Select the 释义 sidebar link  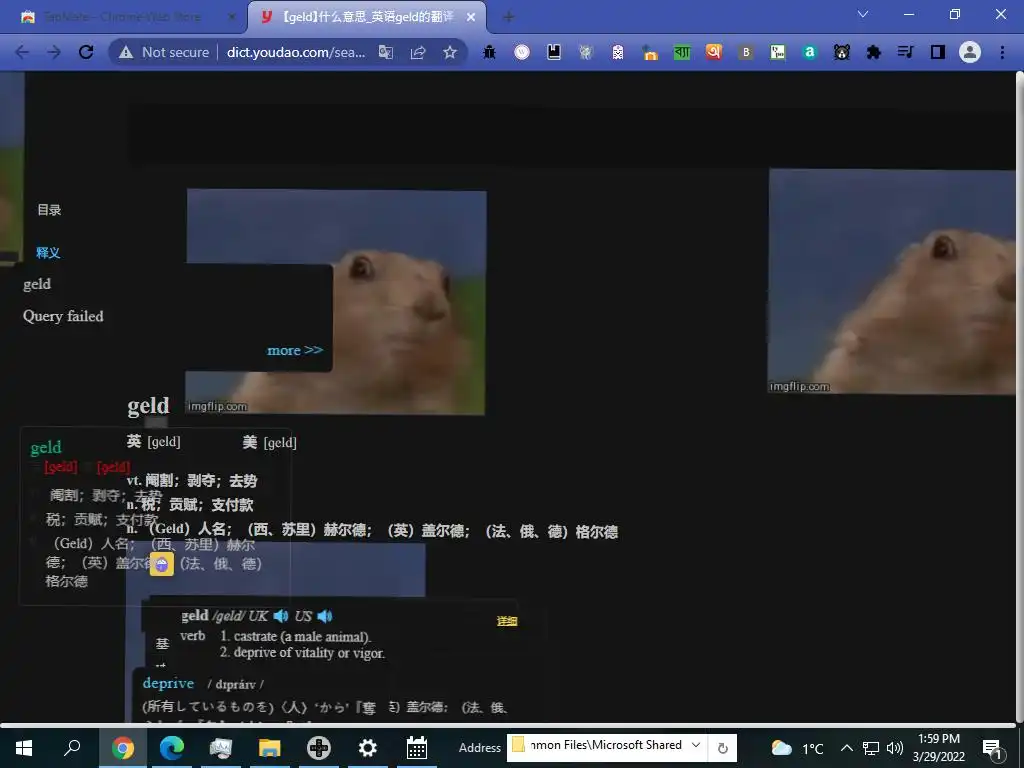pos(48,253)
